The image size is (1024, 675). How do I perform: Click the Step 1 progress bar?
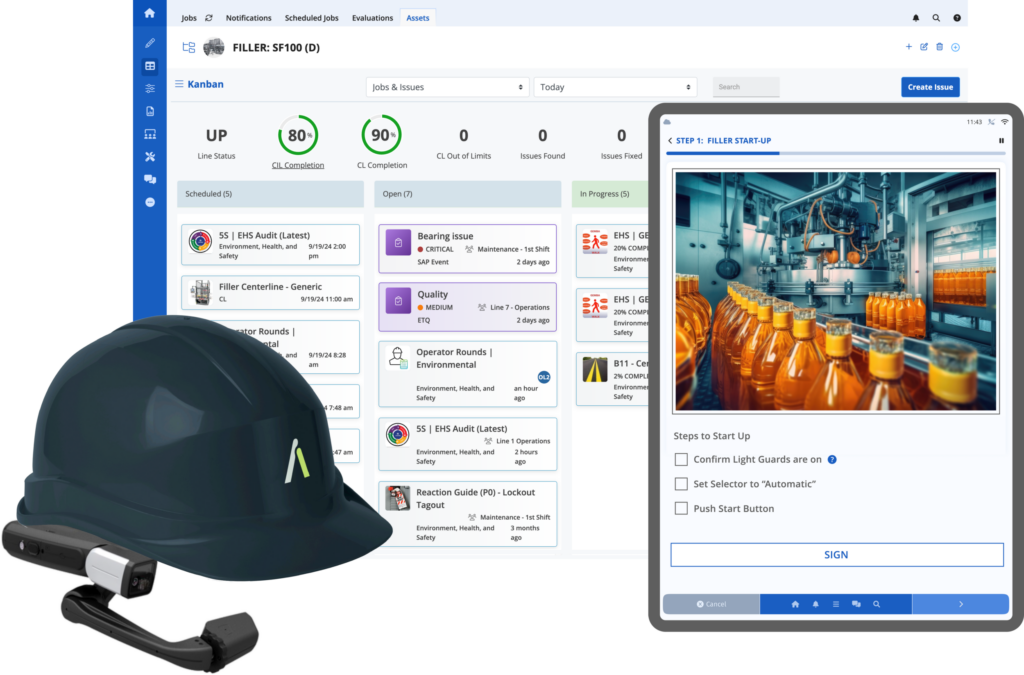[x=835, y=153]
